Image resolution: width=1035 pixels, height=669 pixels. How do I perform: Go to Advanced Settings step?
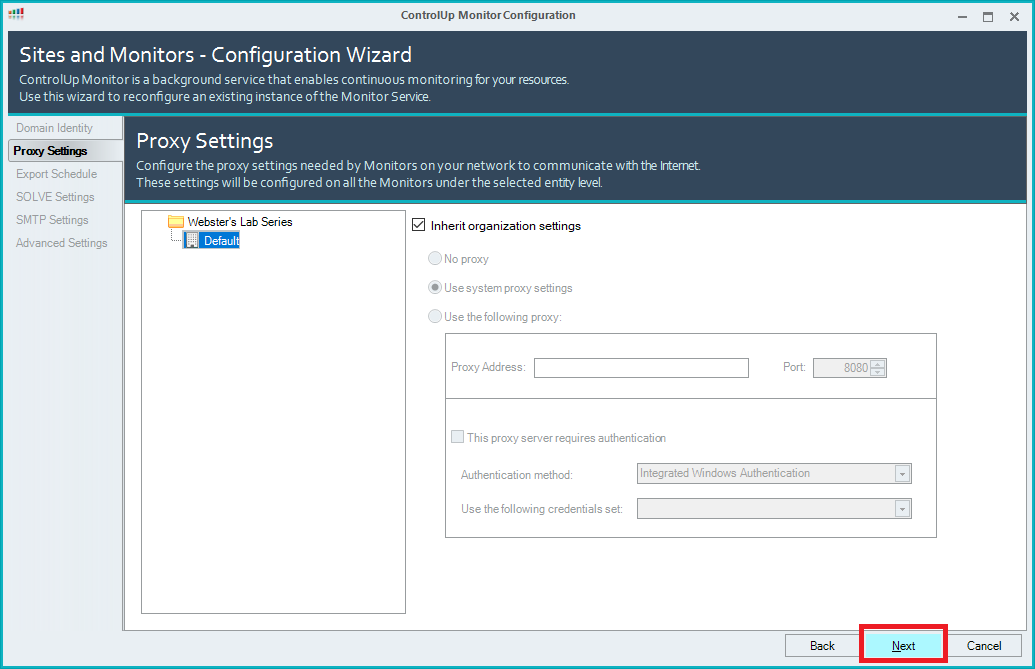click(x=61, y=243)
